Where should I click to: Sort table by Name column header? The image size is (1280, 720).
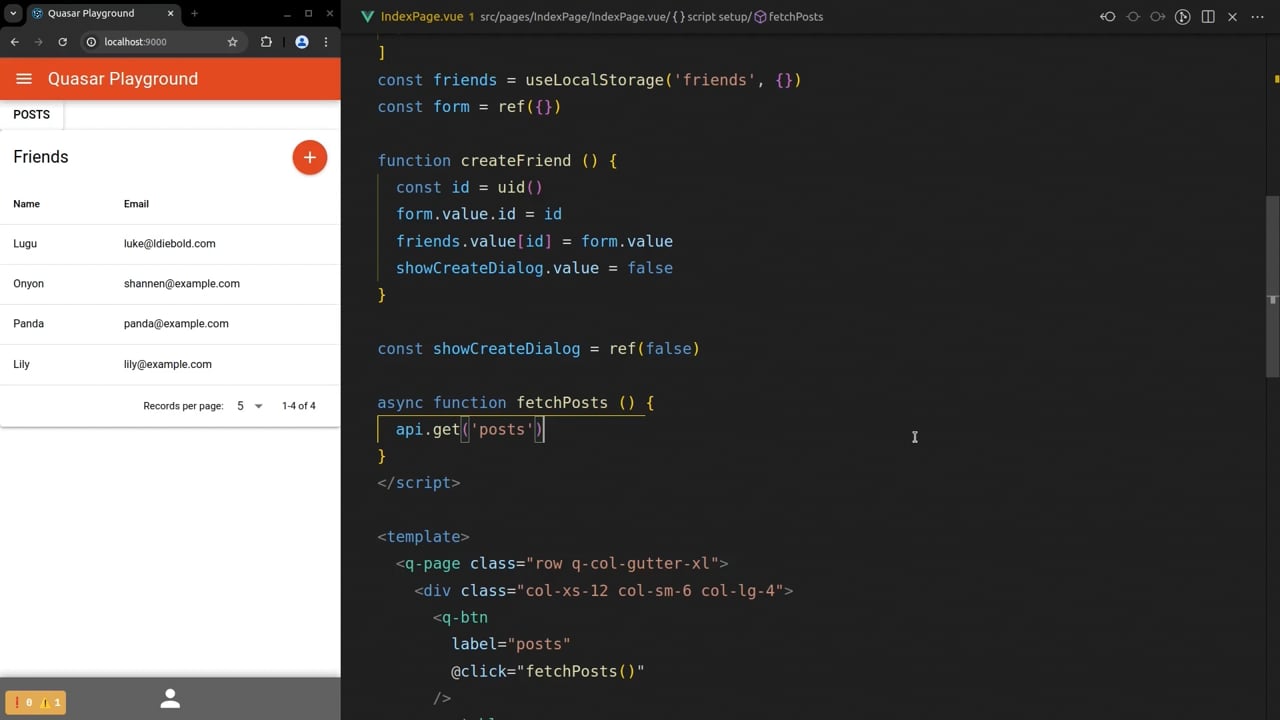click(x=27, y=204)
